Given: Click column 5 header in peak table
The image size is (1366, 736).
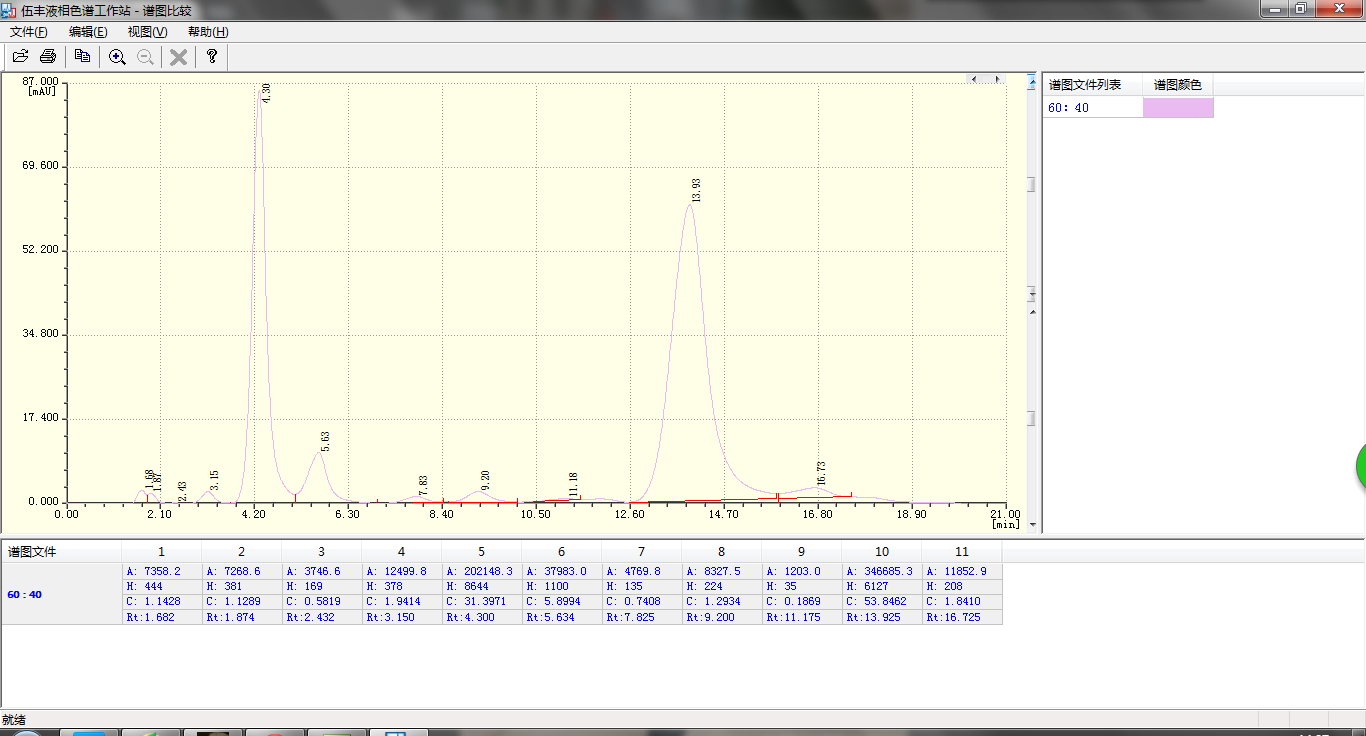Looking at the screenshot, I should (481, 552).
